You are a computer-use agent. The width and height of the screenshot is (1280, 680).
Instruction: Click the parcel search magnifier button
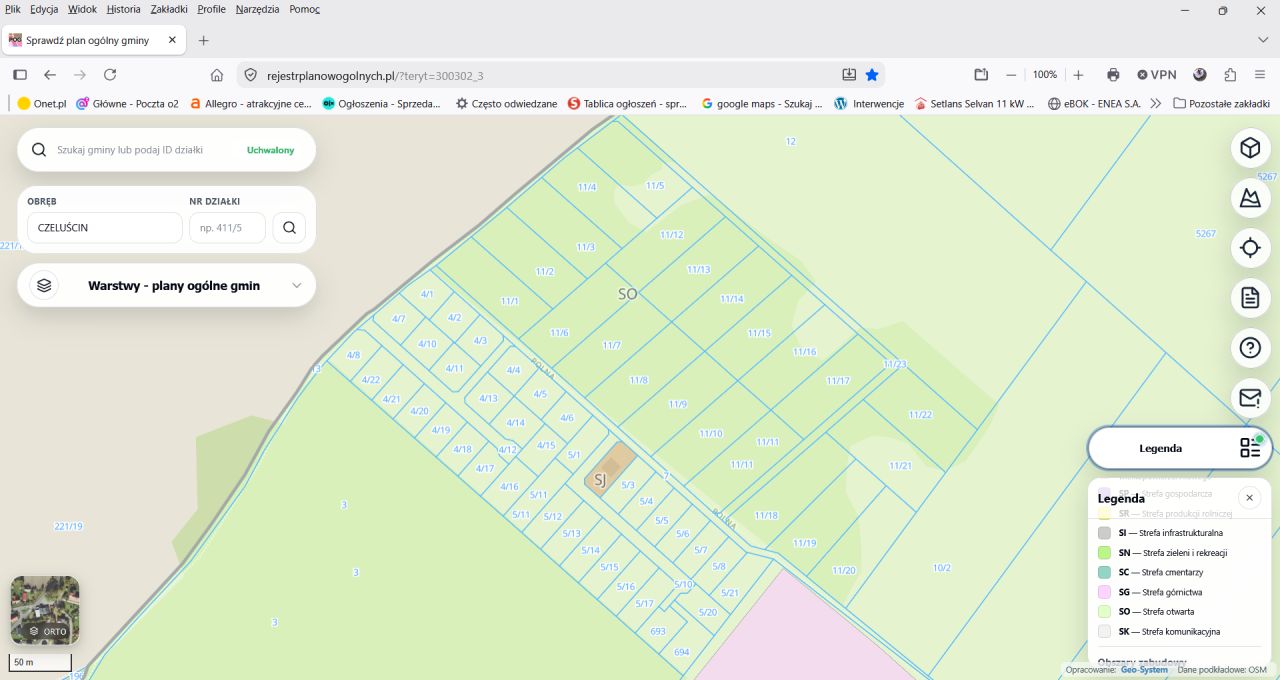pyautogui.click(x=289, y=227)
